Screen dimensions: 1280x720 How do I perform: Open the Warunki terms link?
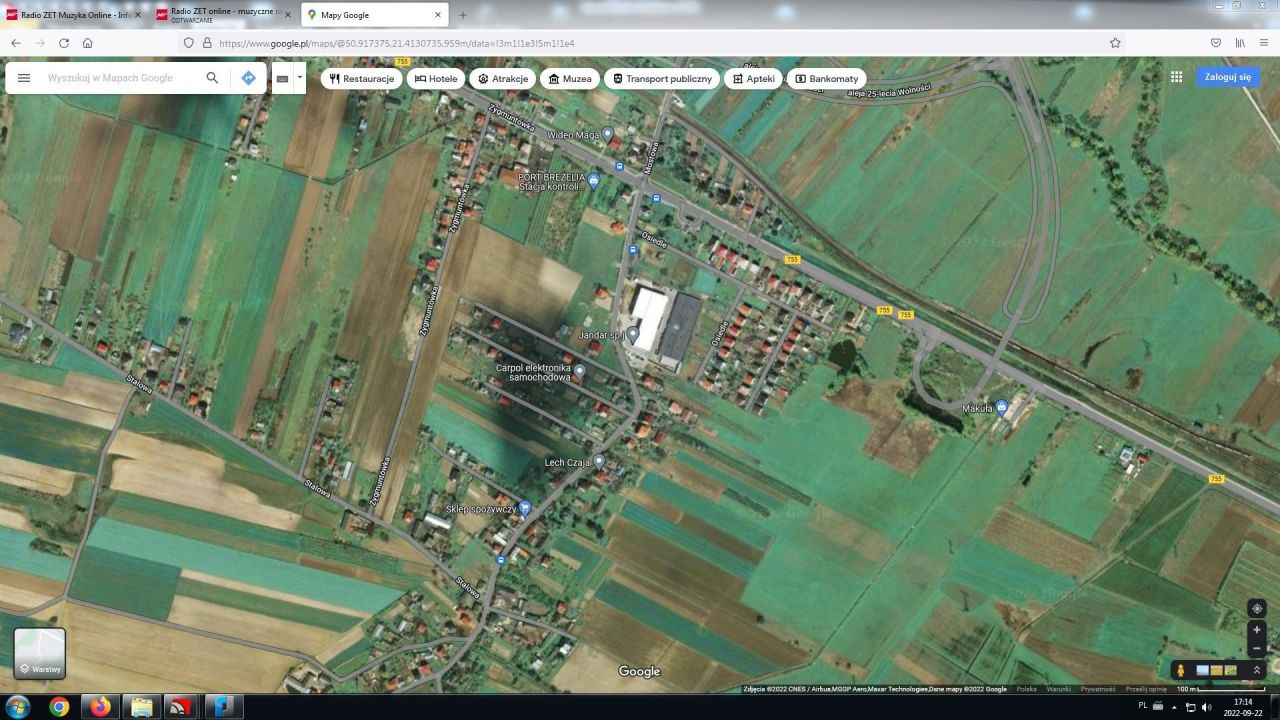(x=1059, y=689)
